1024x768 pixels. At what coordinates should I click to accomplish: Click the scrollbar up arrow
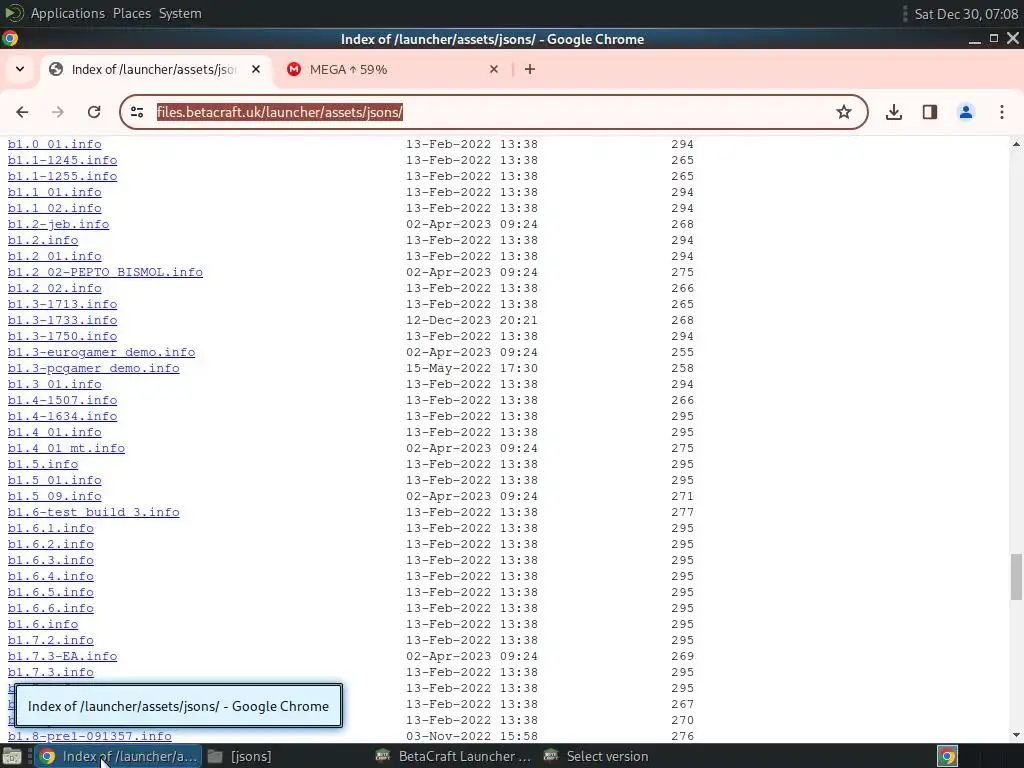pos(1016,144)
